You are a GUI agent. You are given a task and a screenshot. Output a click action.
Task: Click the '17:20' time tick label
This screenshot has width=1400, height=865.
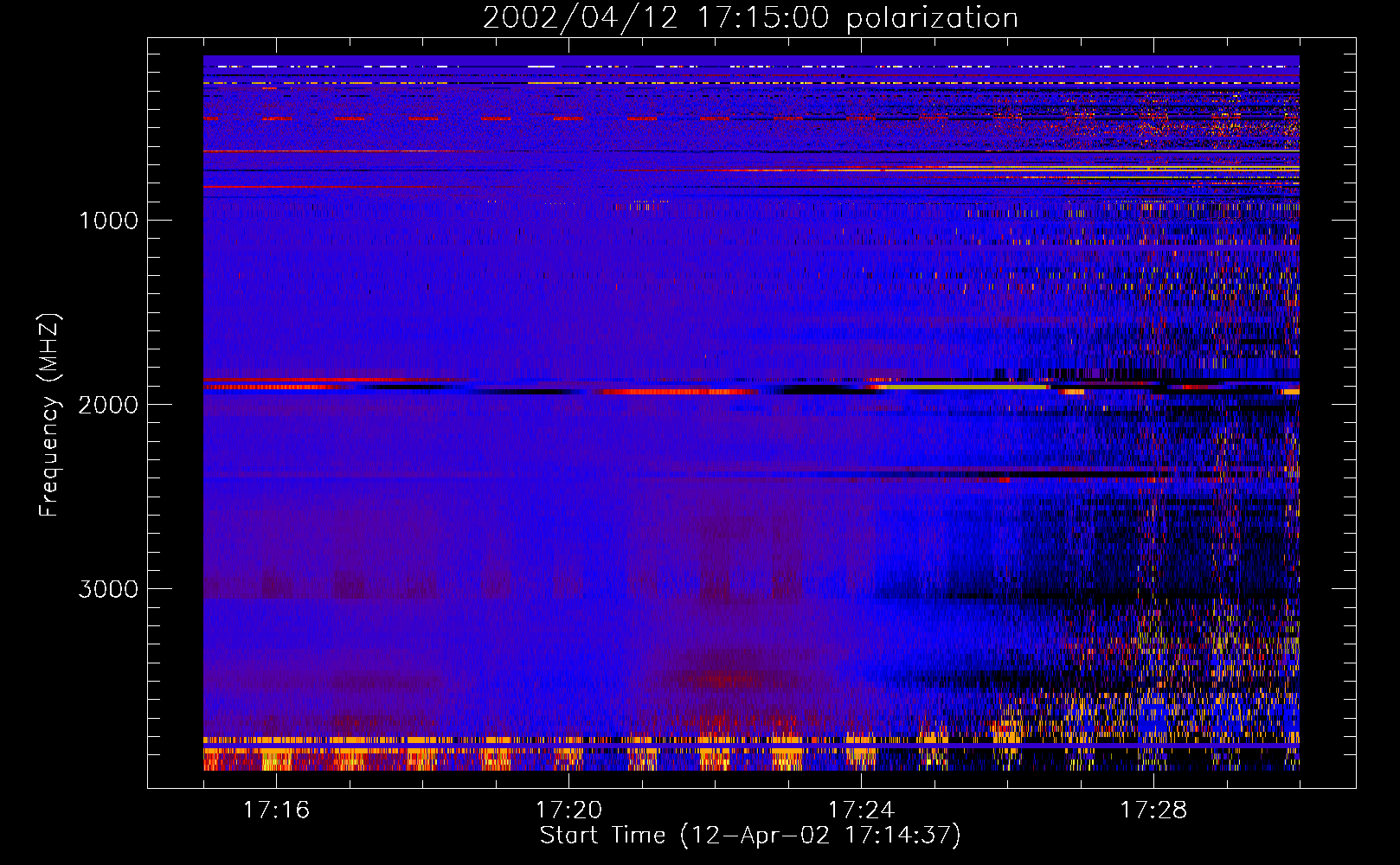568,811
